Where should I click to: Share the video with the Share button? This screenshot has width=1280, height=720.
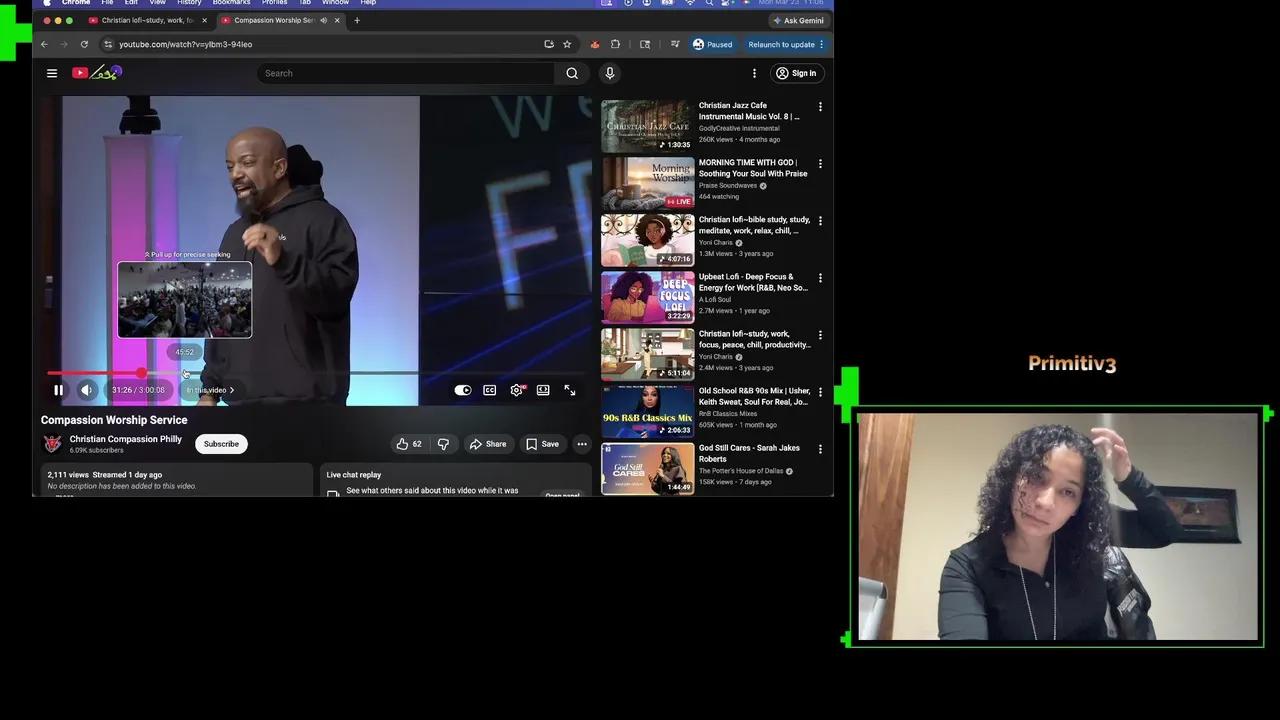click(x=489, y=444)
